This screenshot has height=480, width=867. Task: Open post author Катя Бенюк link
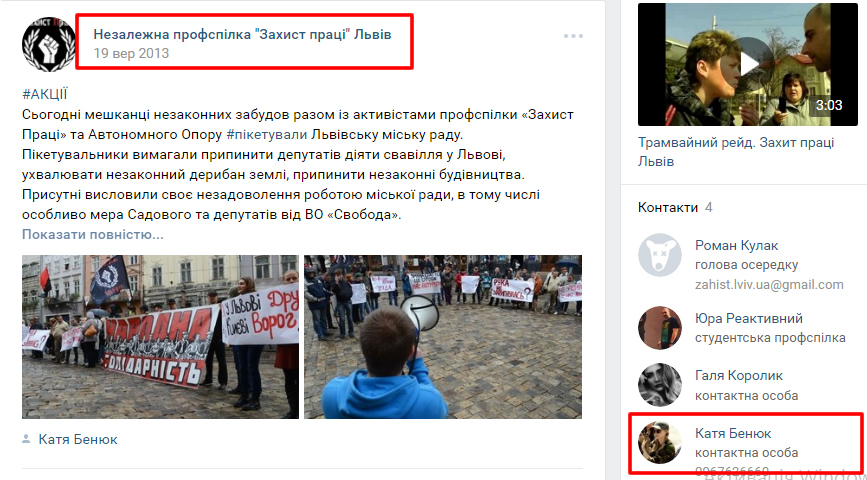(x=78, y=440)
